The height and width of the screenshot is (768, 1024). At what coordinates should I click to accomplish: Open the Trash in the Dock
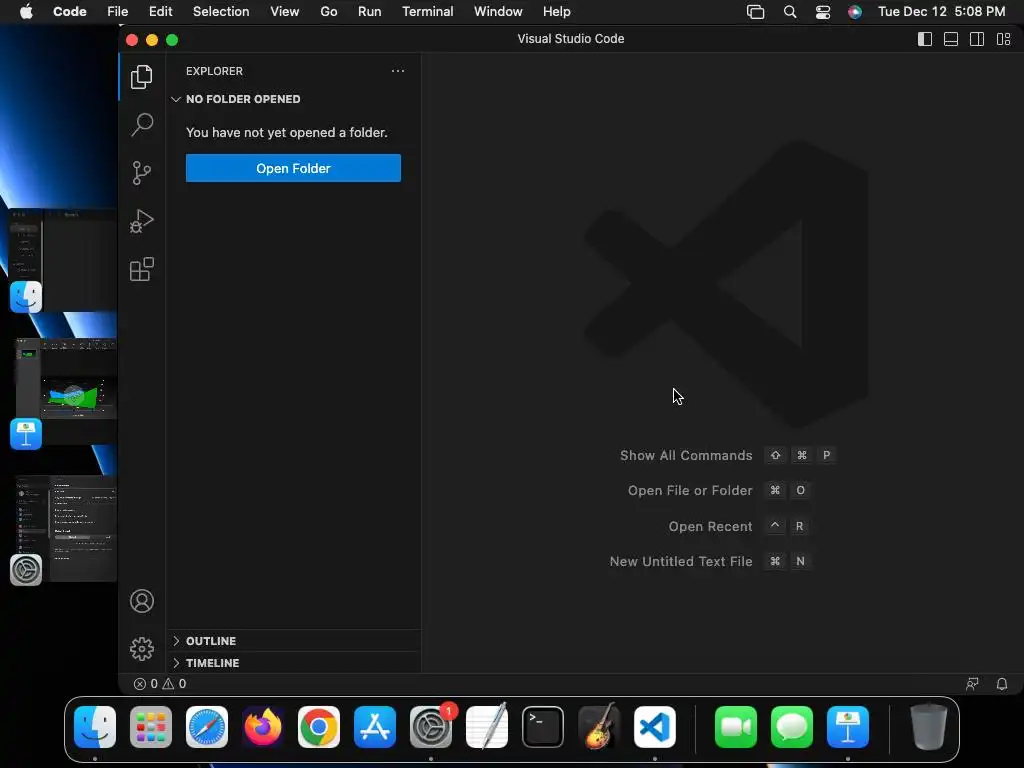(929, 727)
